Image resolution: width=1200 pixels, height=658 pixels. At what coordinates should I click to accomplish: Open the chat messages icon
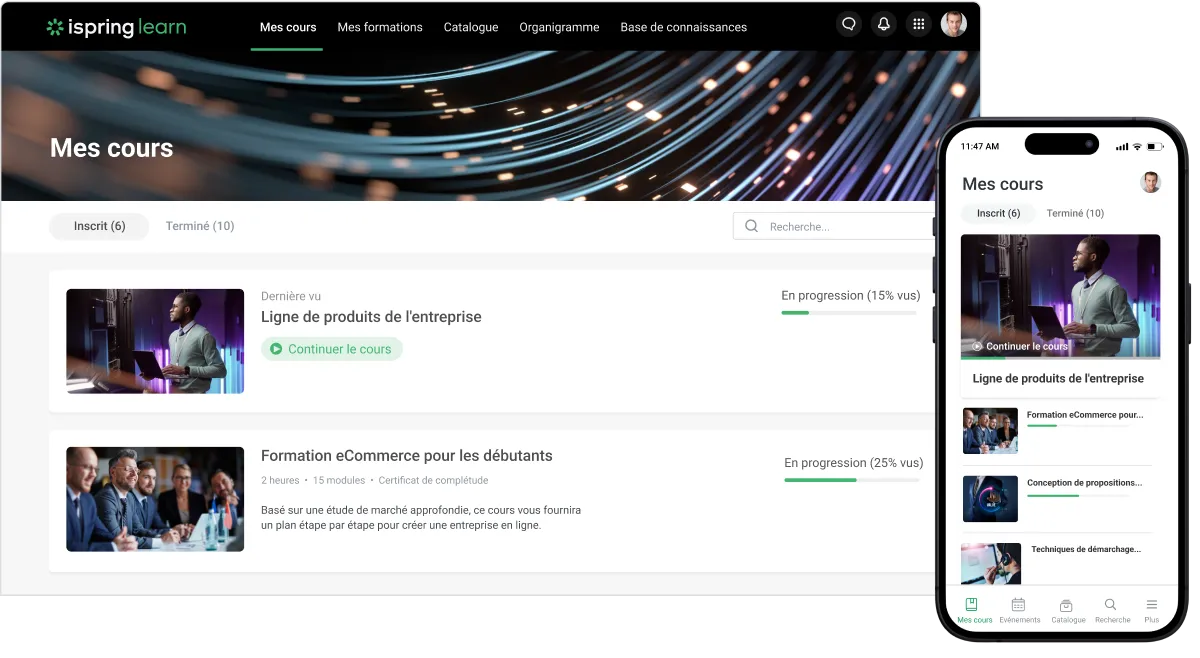[x=849, y=24]
